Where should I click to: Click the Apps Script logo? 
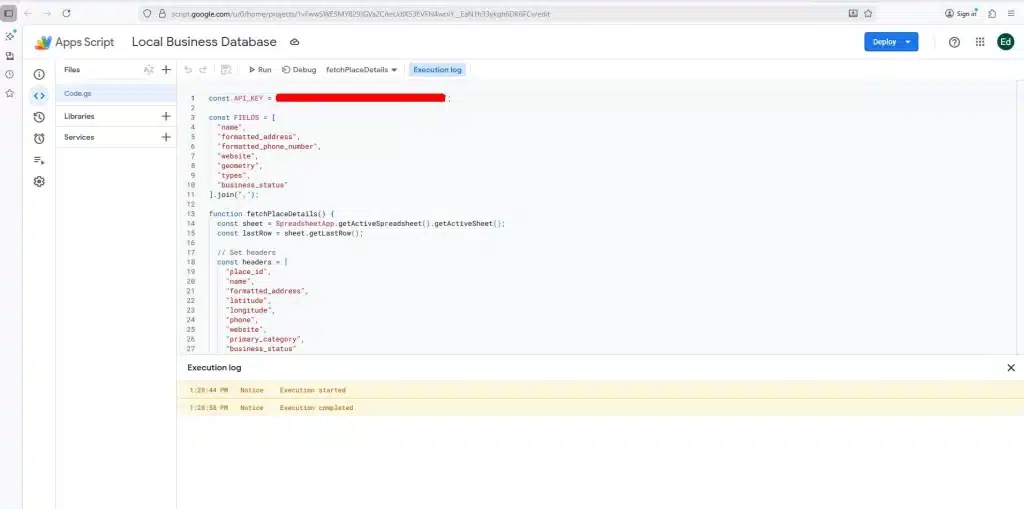pos(74,42)
